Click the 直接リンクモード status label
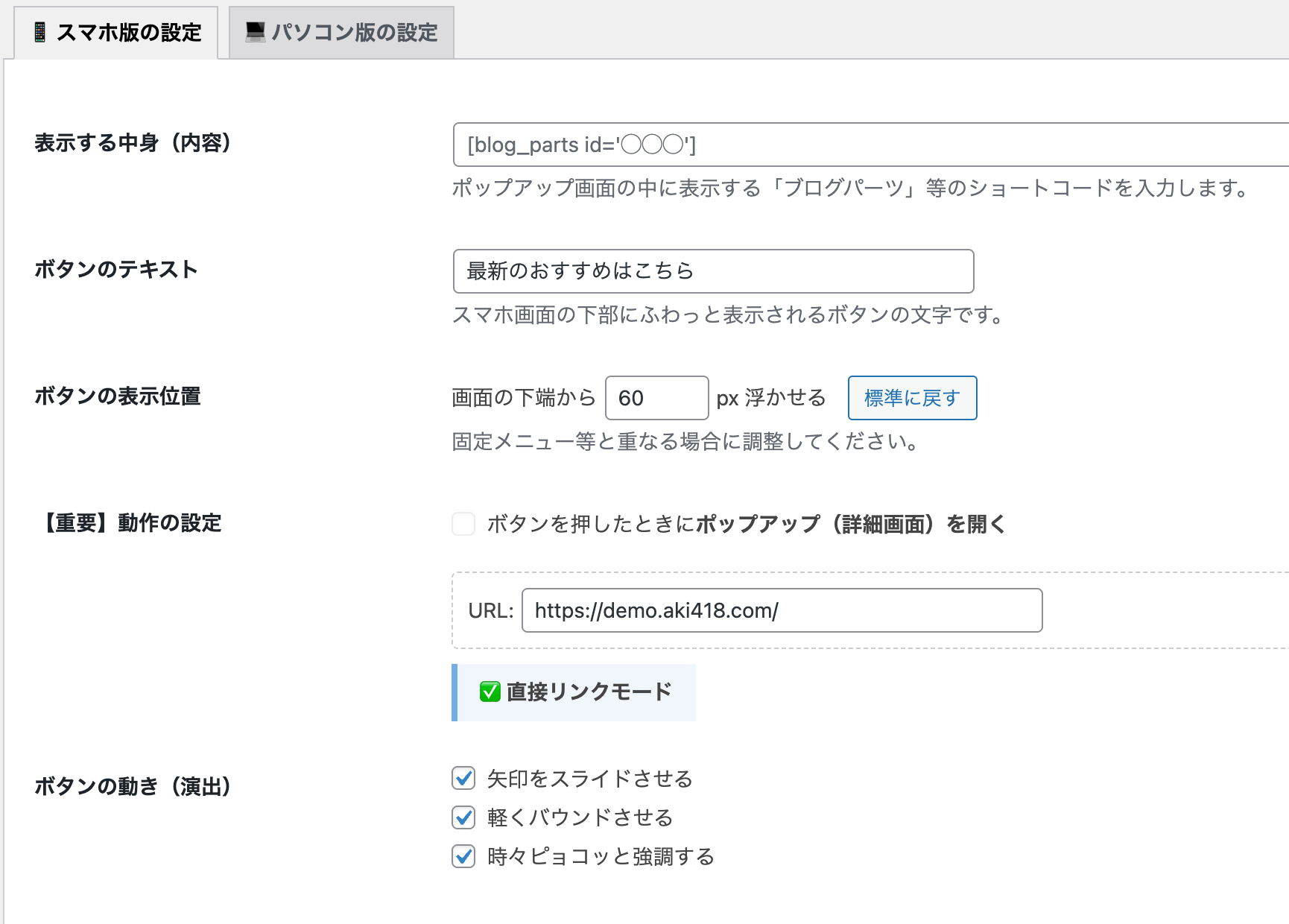The height and width of the screenshot is (924, 1289). pos(589,692)
